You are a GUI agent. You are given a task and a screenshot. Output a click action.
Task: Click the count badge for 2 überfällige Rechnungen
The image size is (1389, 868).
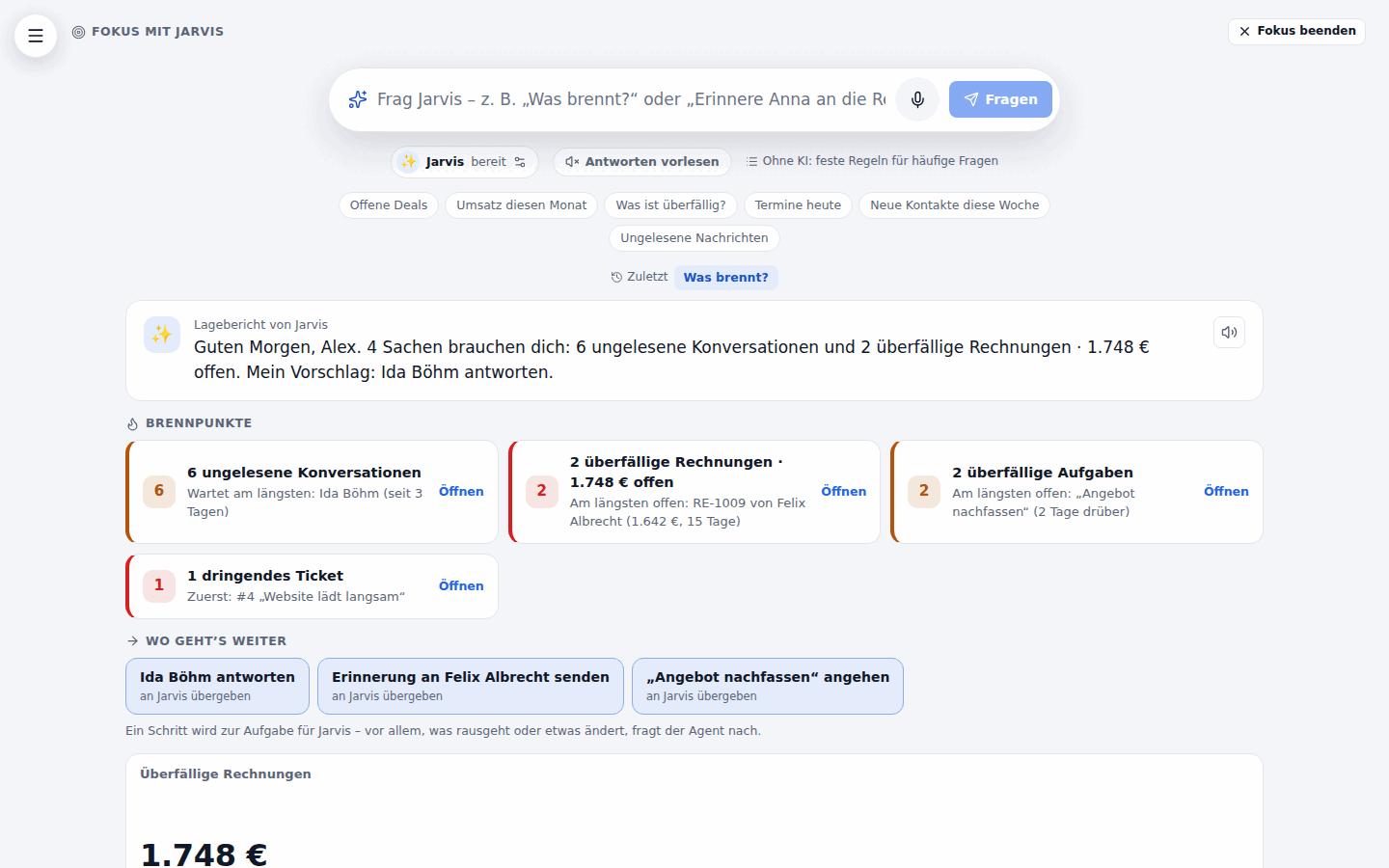click(x=542, y=491)
